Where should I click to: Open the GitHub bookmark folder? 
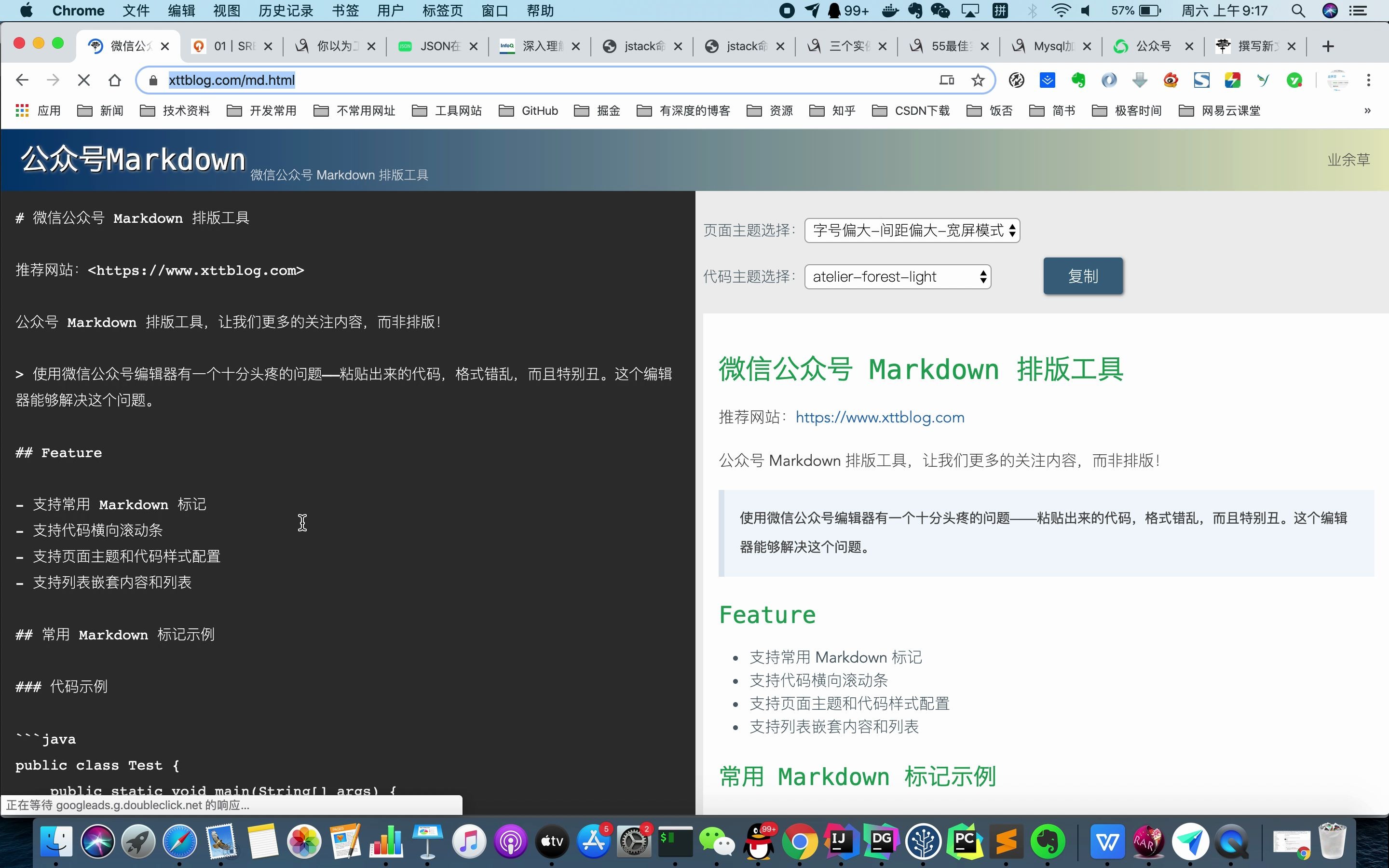coord(528,111)
